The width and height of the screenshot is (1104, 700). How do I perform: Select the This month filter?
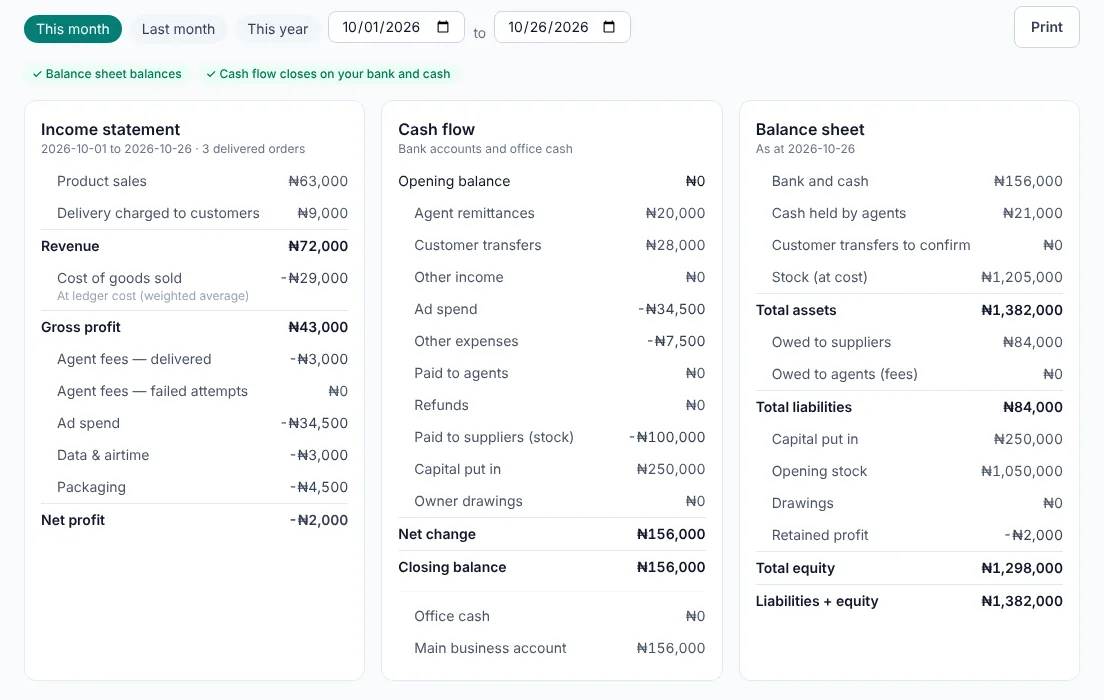(73, 29)
